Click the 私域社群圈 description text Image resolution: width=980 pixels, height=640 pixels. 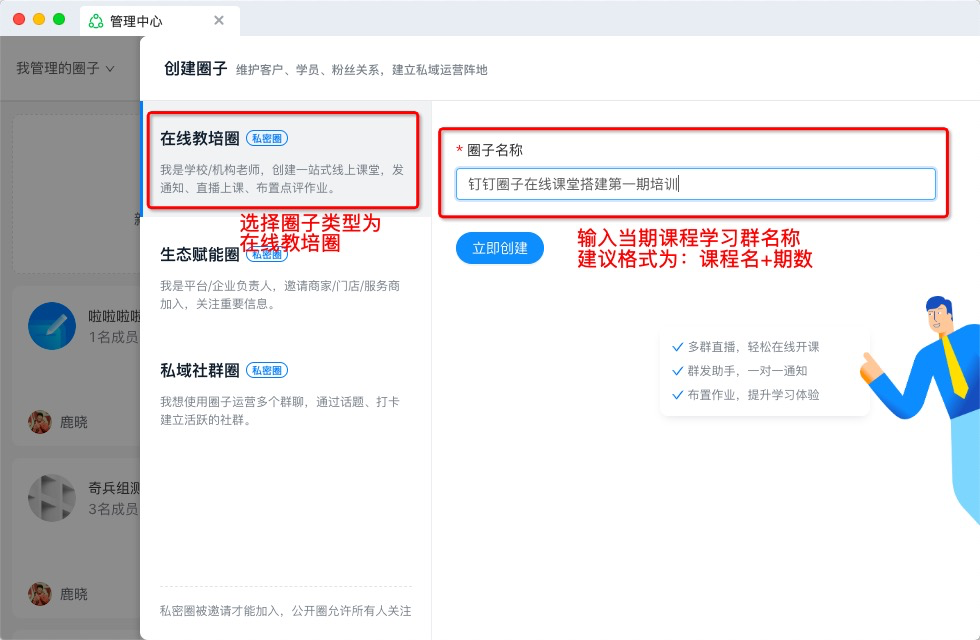(x=279, y=411)
